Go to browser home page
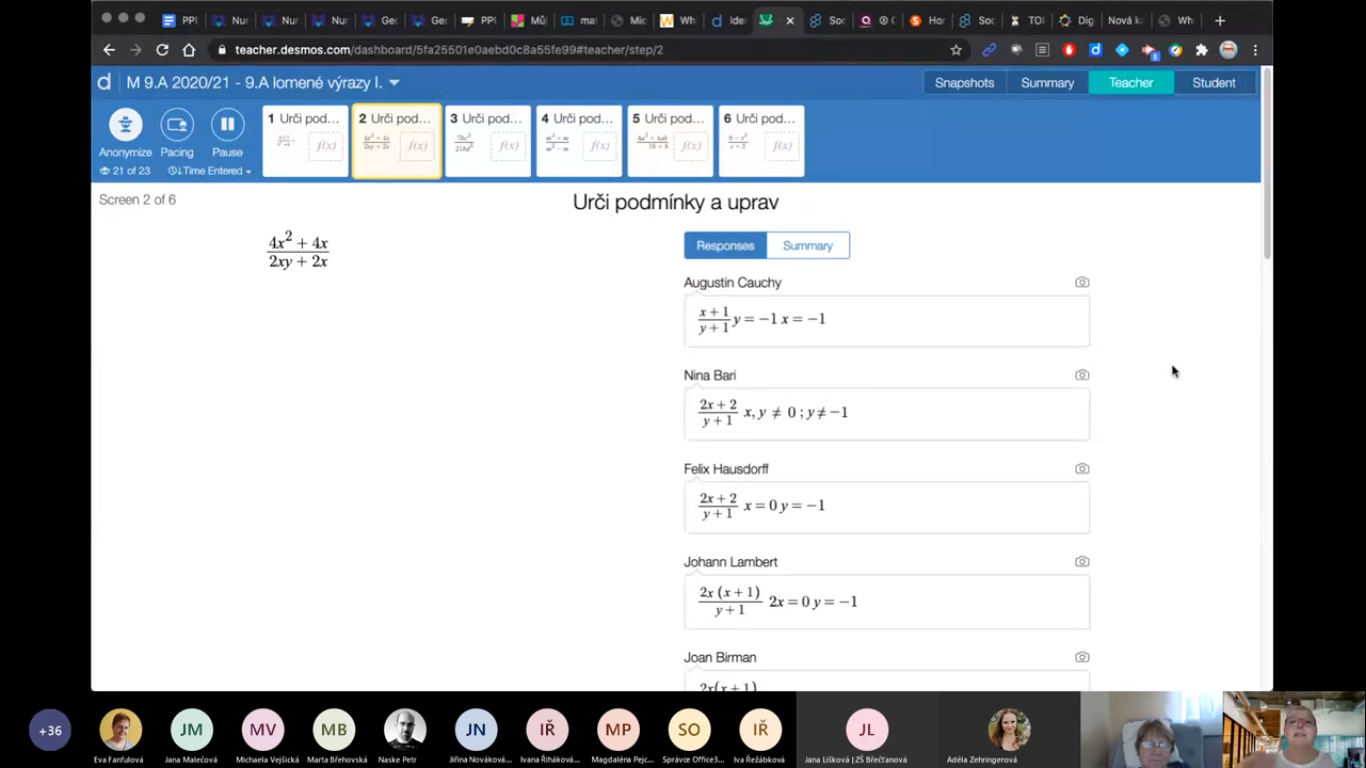Image resolution: width=1366 pixels, height=768 pixels. [189, 50]
